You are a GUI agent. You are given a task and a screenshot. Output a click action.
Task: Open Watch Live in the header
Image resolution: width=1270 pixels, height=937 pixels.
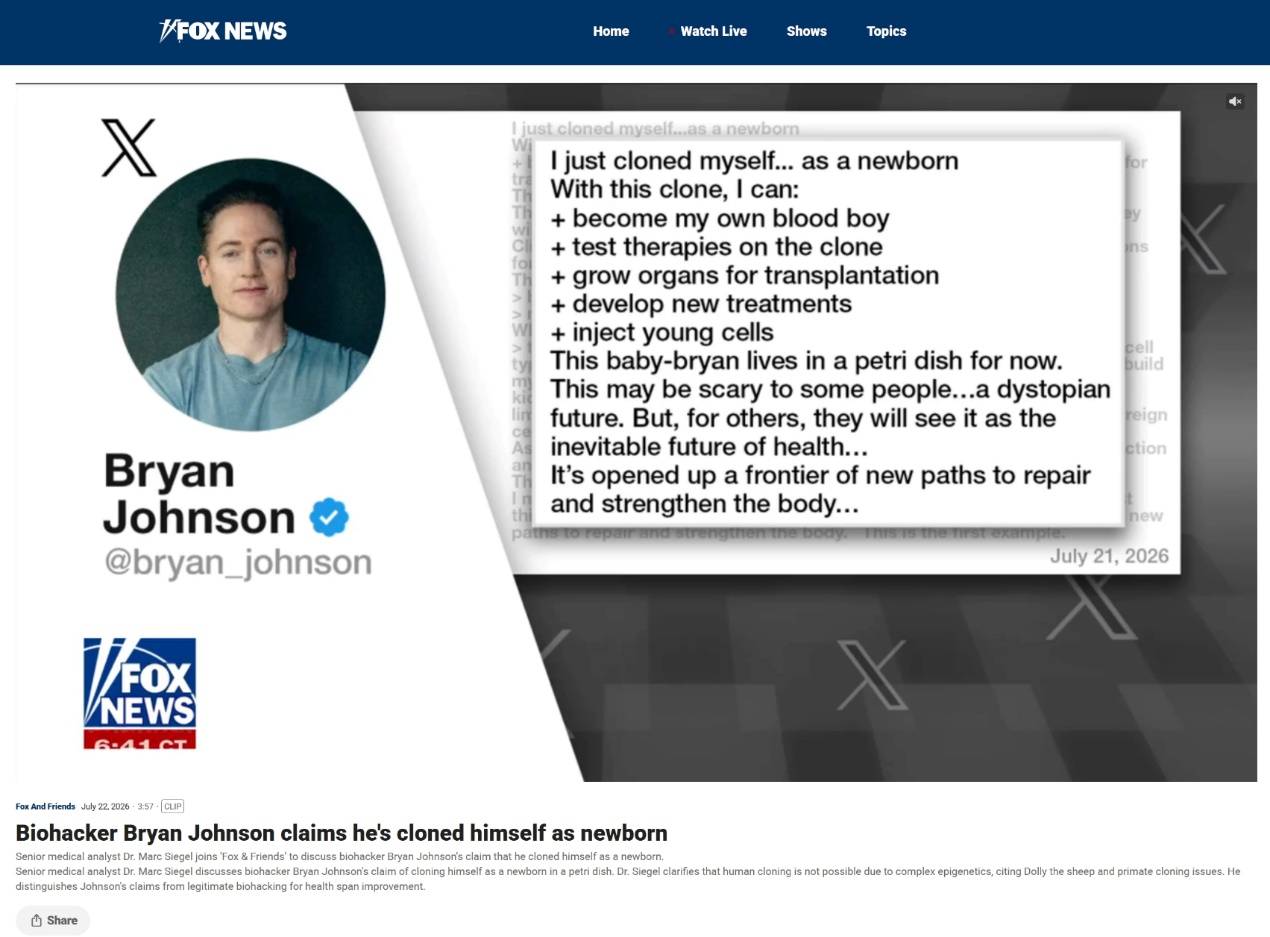pos(713,31)
